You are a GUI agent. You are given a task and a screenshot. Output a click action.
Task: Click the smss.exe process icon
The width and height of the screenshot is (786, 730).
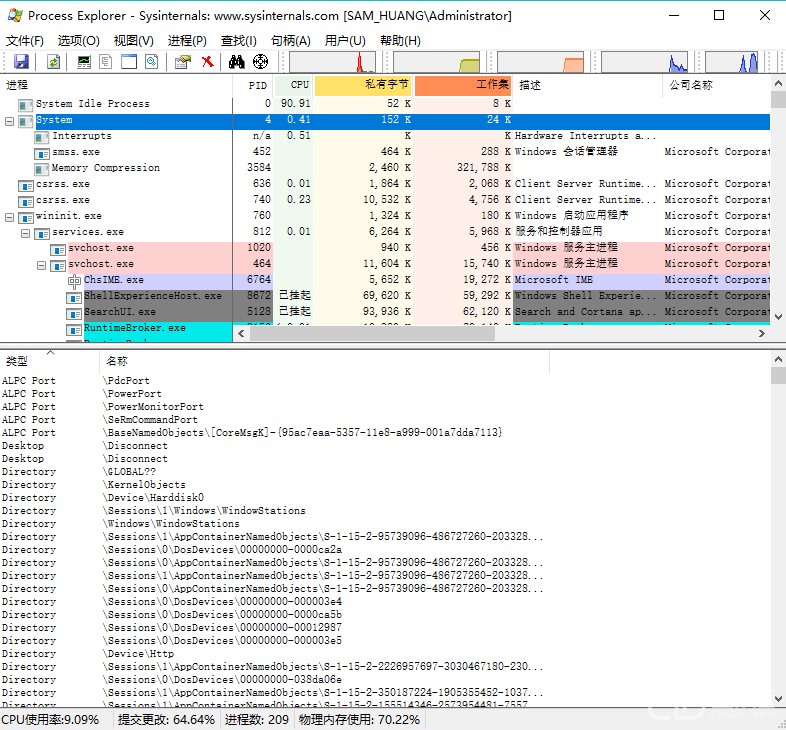(42, 152)
